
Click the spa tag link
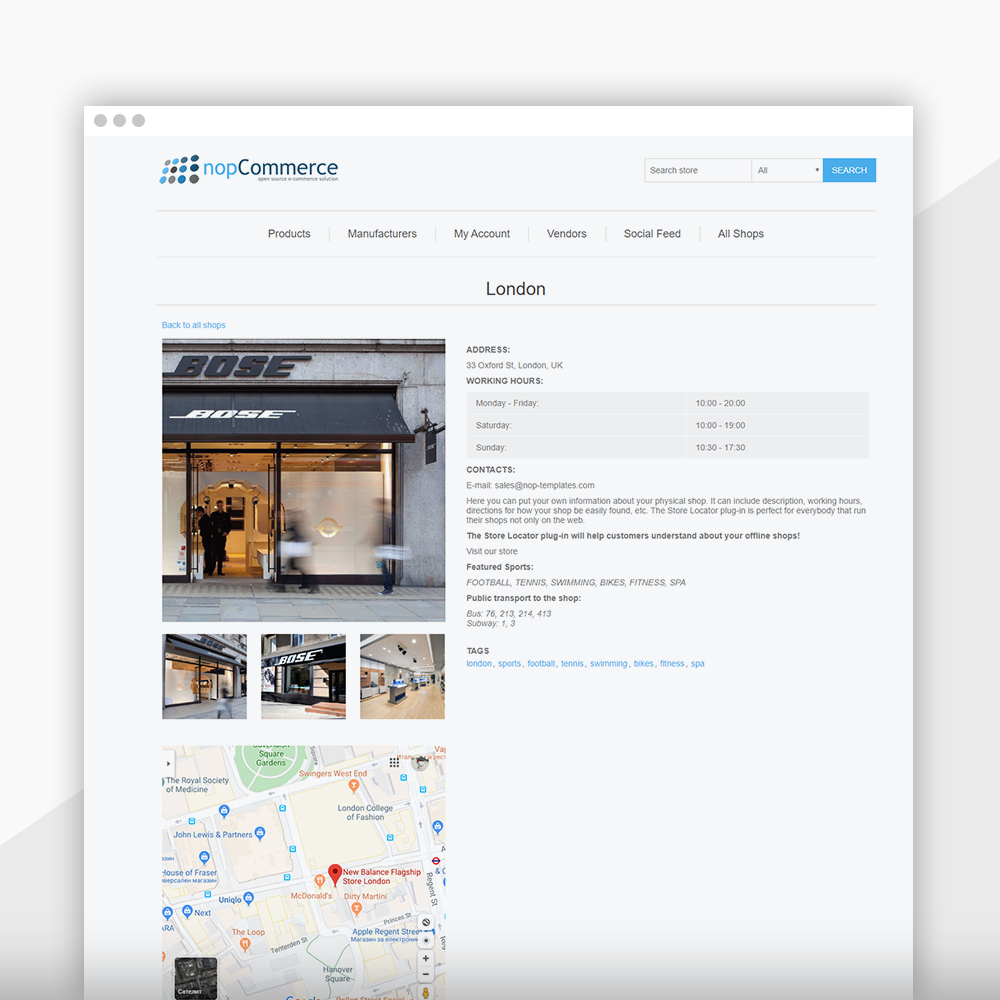tap(698, 663)
